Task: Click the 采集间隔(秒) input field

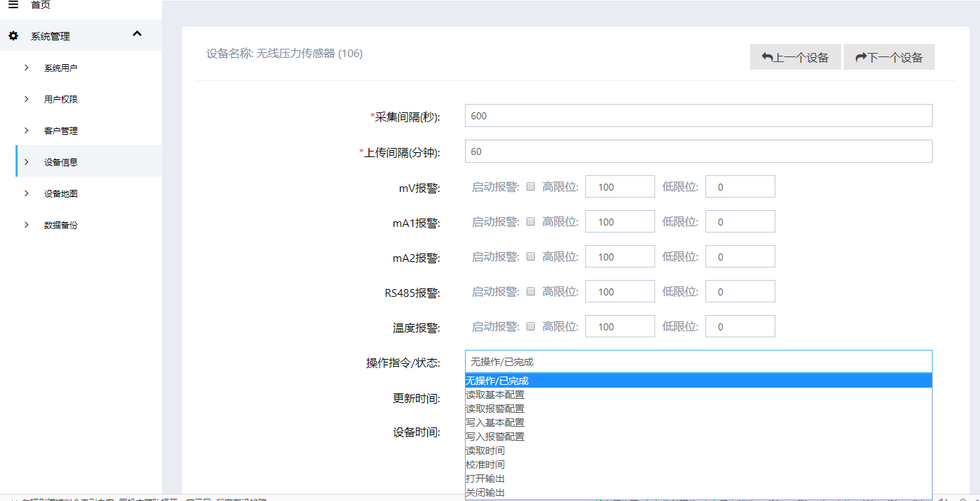Action: pyautogui.click(x=698, y=116)
